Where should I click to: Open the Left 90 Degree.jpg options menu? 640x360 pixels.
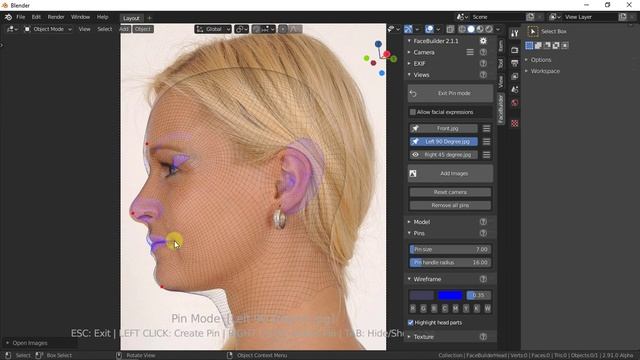click(x=486, y=142)
